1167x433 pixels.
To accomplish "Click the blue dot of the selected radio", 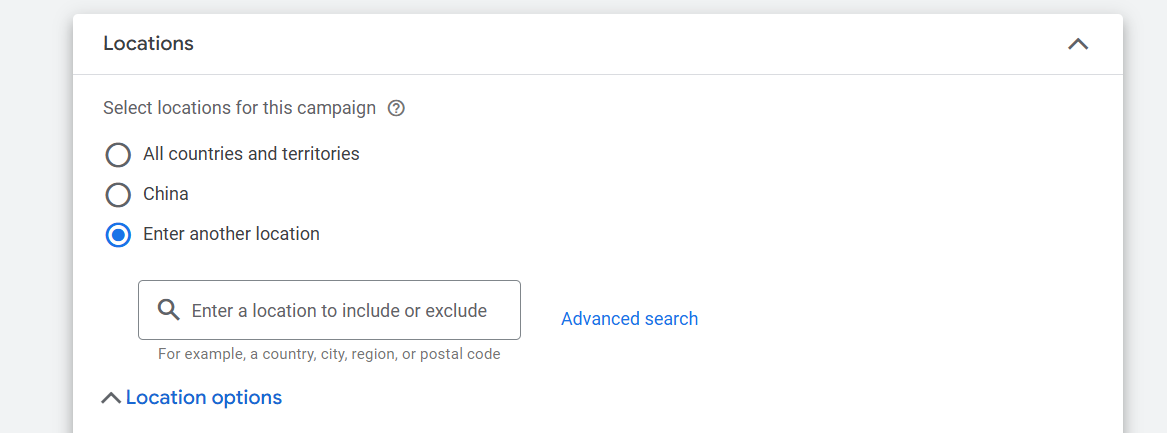I will click(x=118, y=235).
